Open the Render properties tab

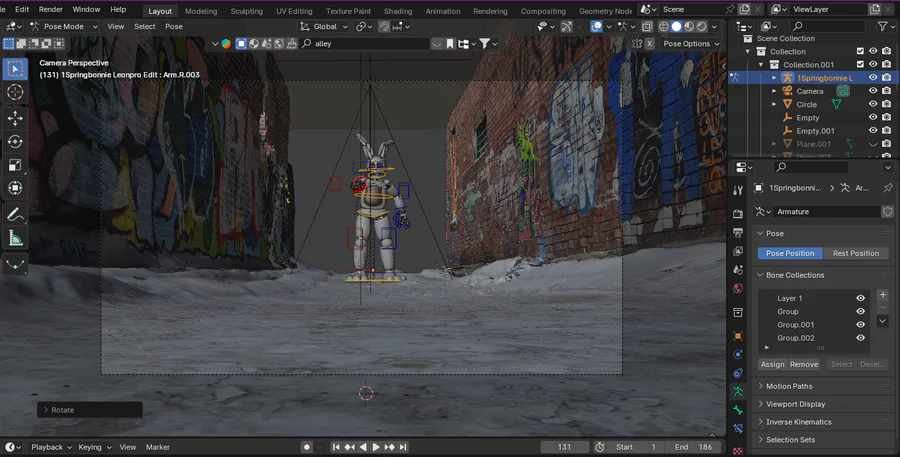(x=738, y=214)
